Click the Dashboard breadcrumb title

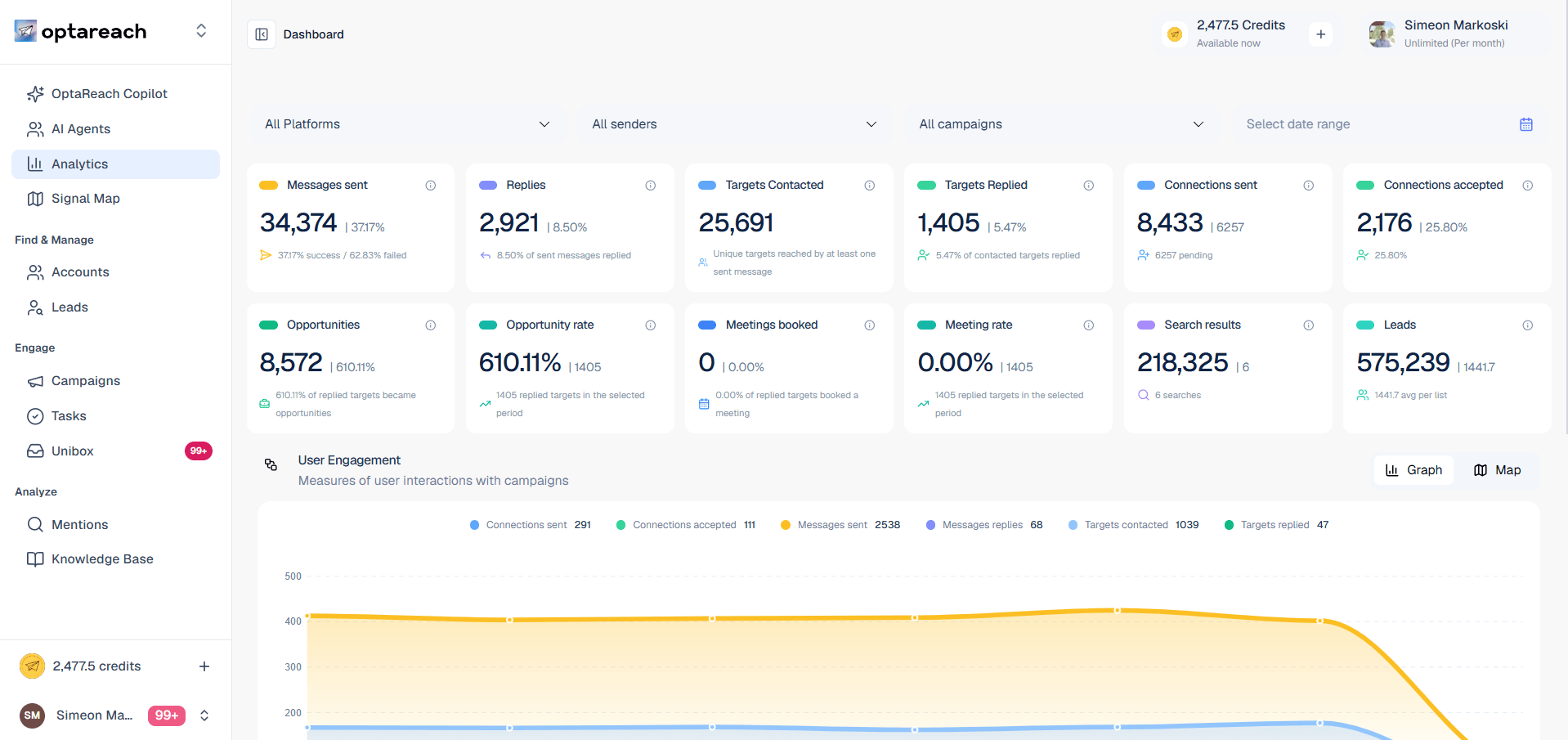313,34
